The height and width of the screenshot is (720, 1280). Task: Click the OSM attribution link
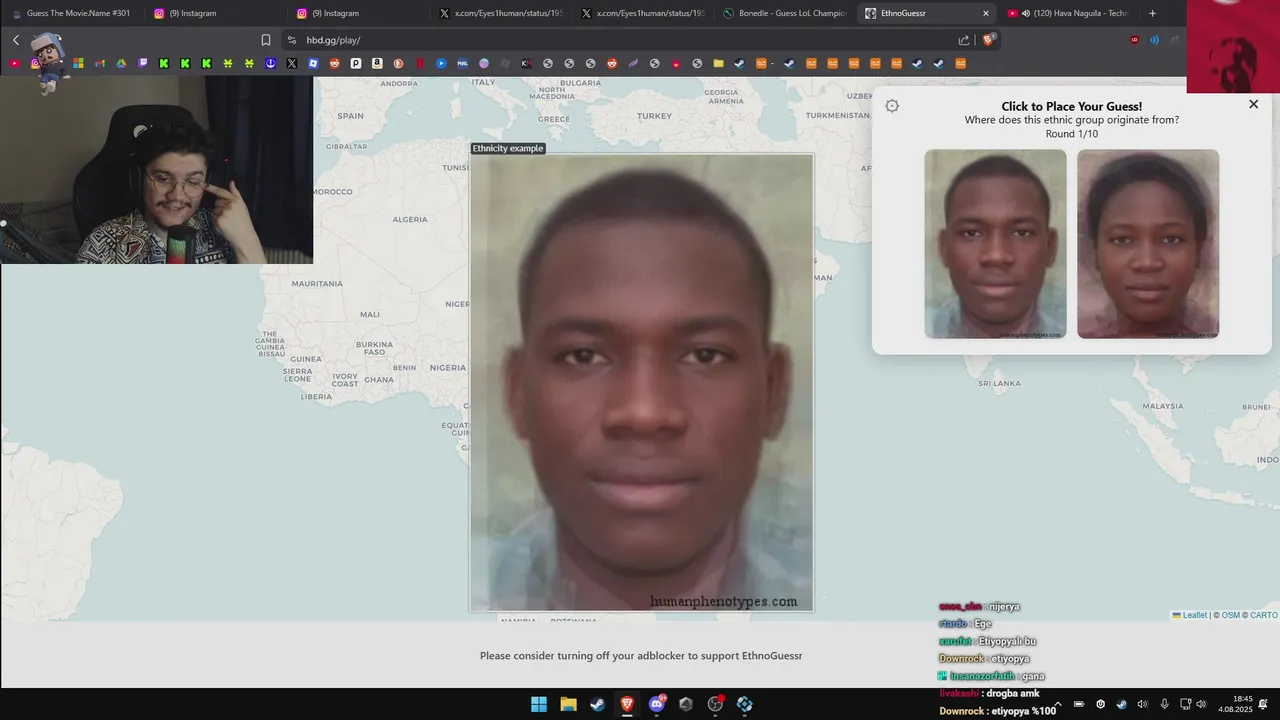[x=1230, y=615]
